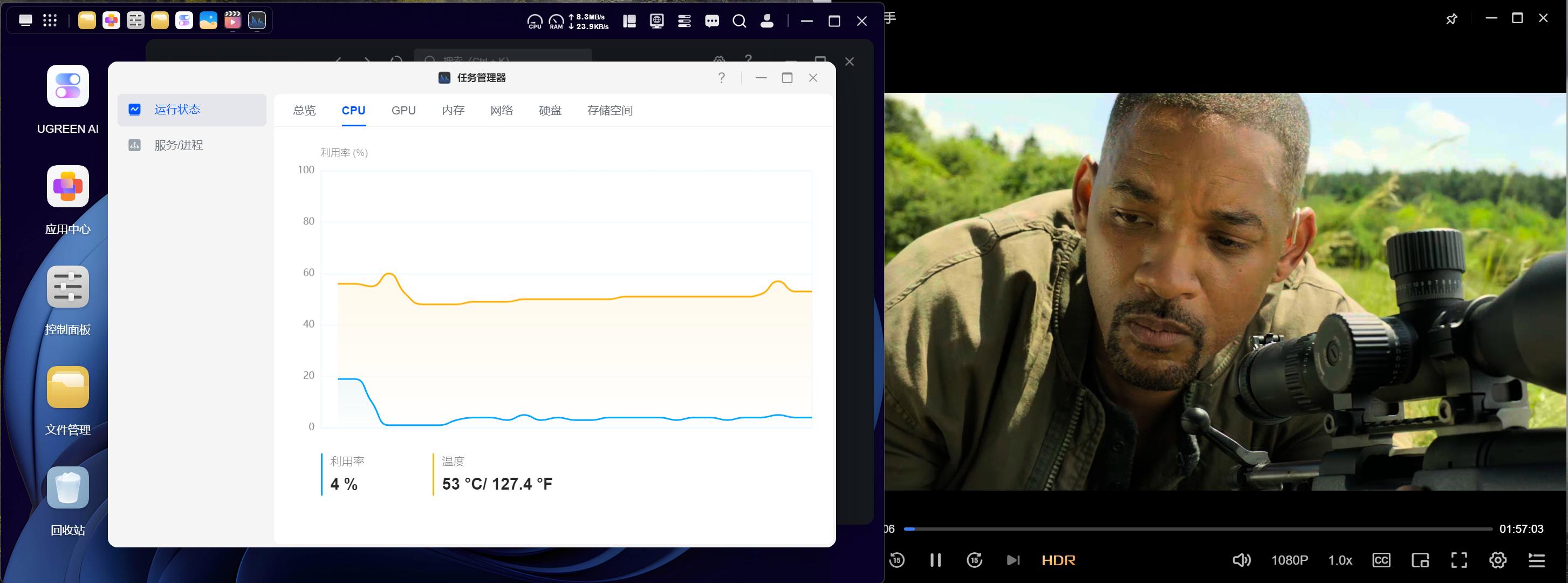Click the Task Manager help question mark
This screenshot has height=583, width=1568.
pos(721,77)
